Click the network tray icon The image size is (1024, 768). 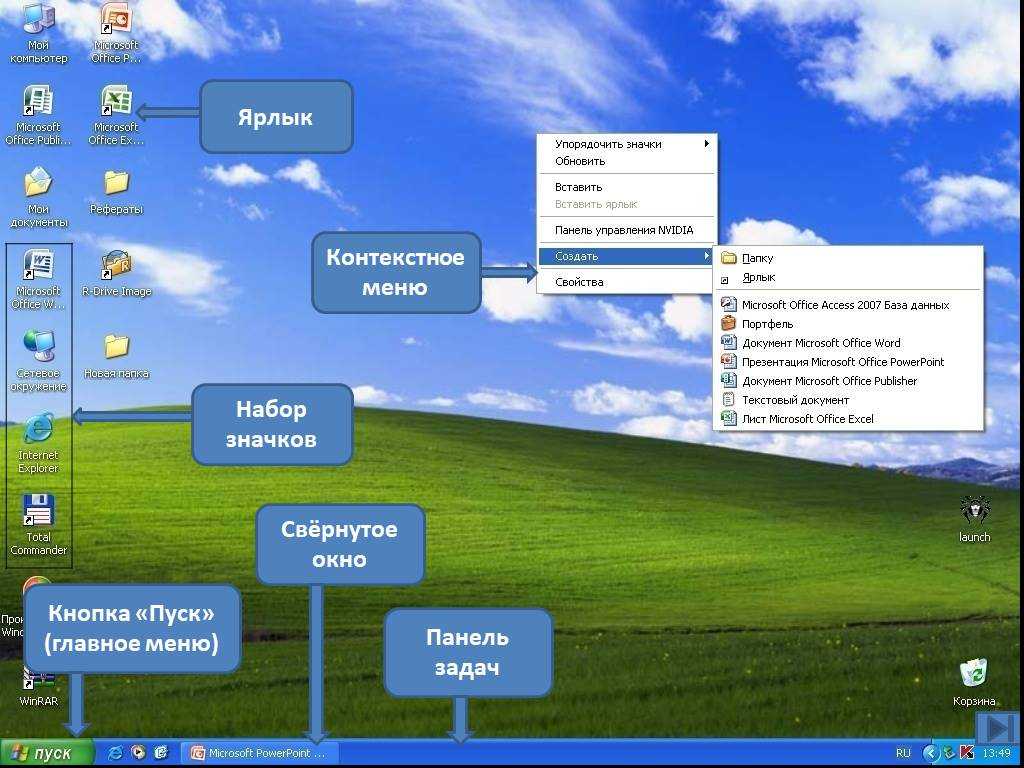[x=950, y=753]
